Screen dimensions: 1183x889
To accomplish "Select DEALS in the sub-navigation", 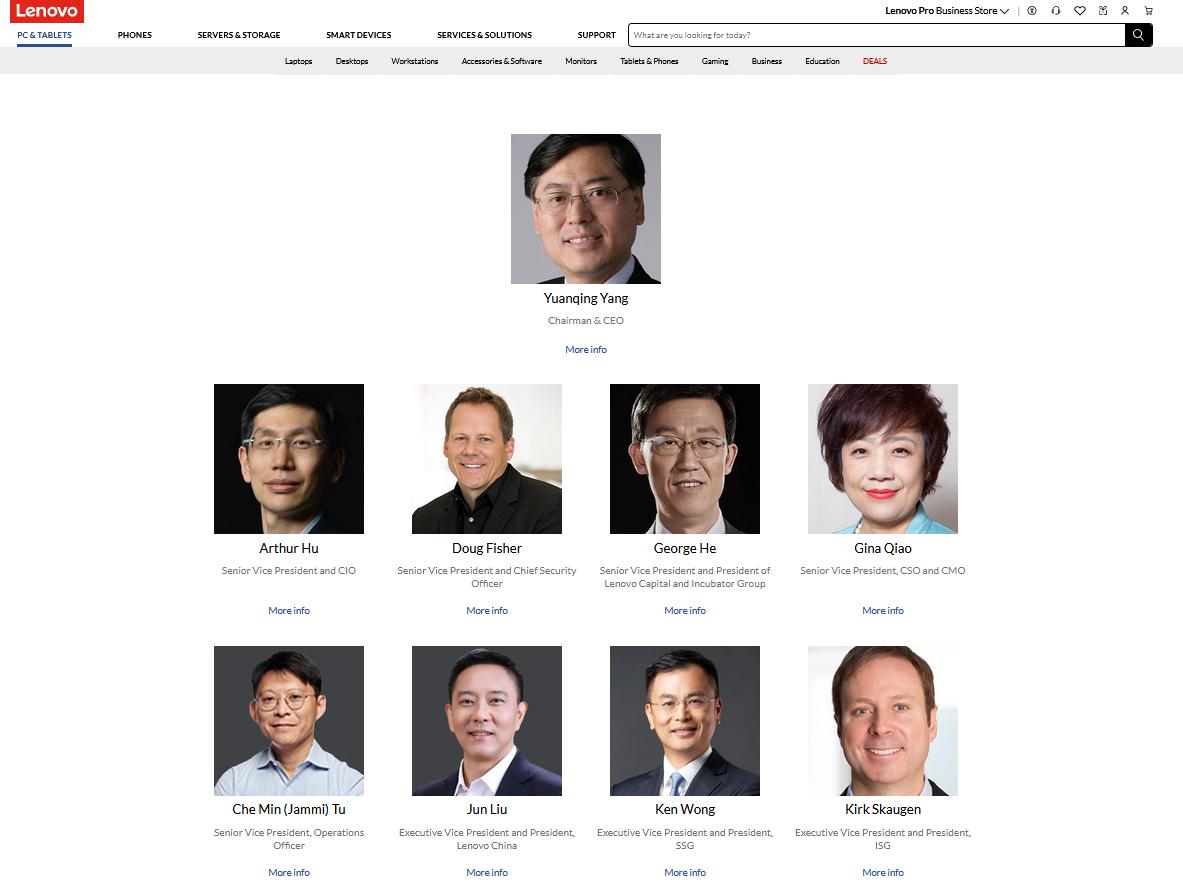I will pos(874,61).
